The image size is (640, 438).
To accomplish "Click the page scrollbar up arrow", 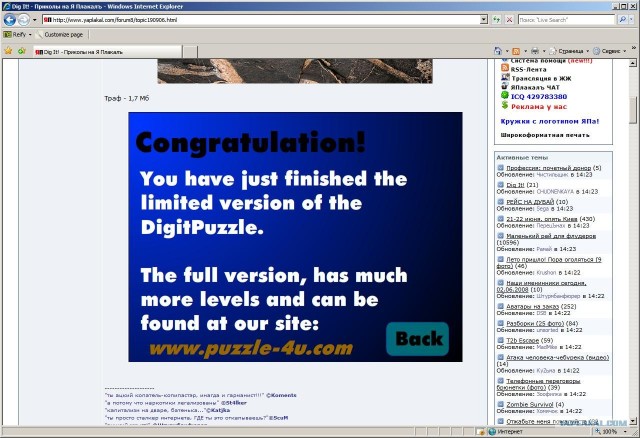I will [633, 63].
